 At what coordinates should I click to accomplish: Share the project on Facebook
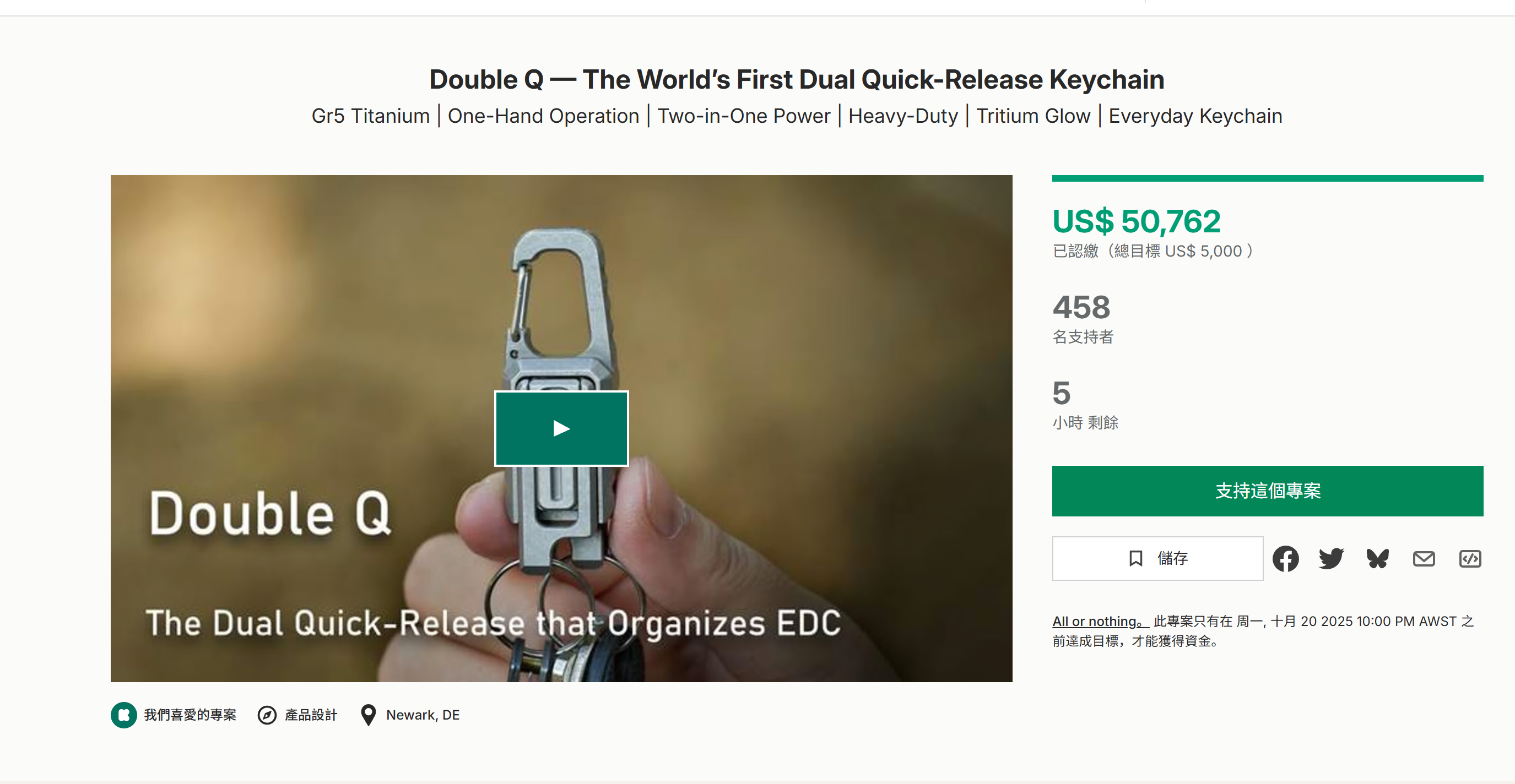[1286, 558]
